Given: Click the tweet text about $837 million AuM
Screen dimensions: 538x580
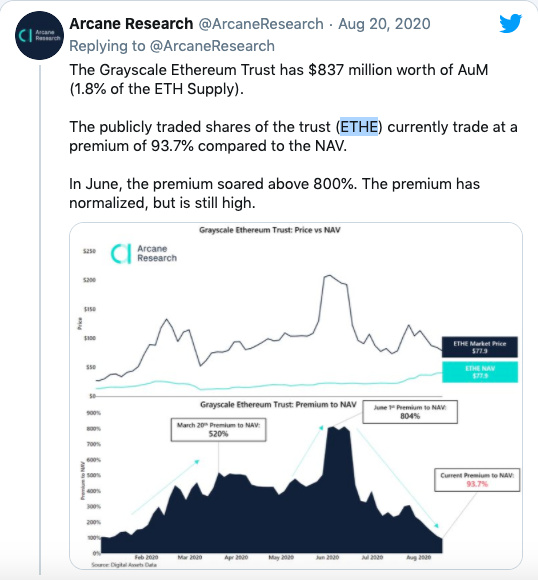Looking at the screenshot, I should click(279, 79).
